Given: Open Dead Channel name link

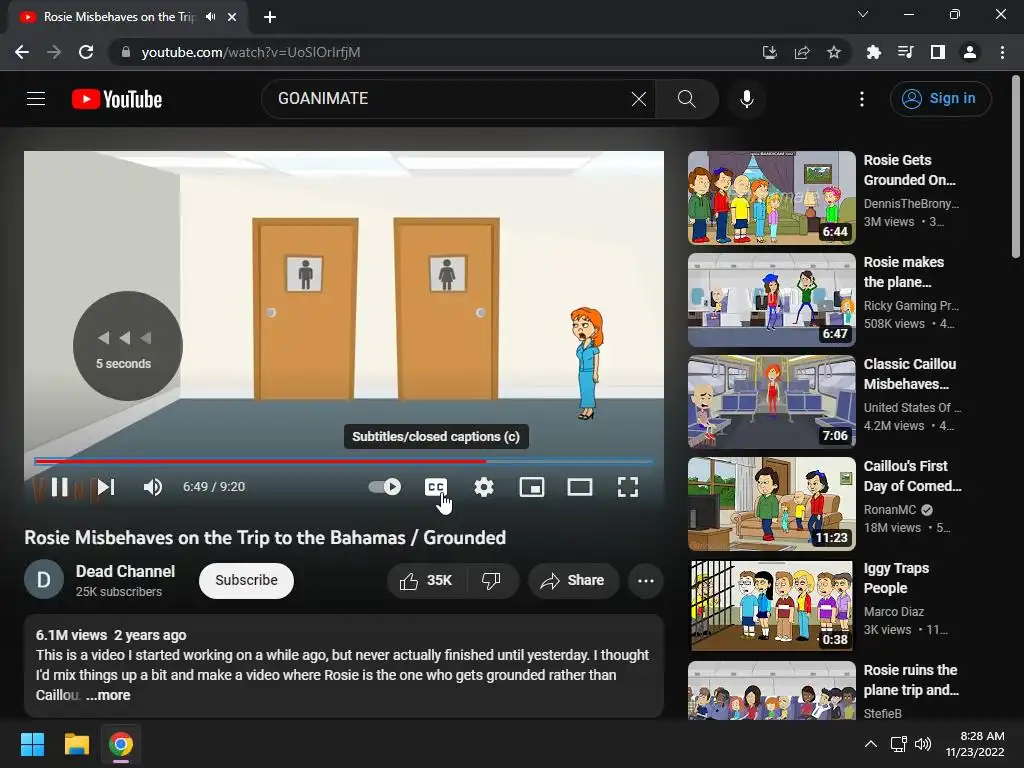Looking at the screenshot, I should point(125,571).
